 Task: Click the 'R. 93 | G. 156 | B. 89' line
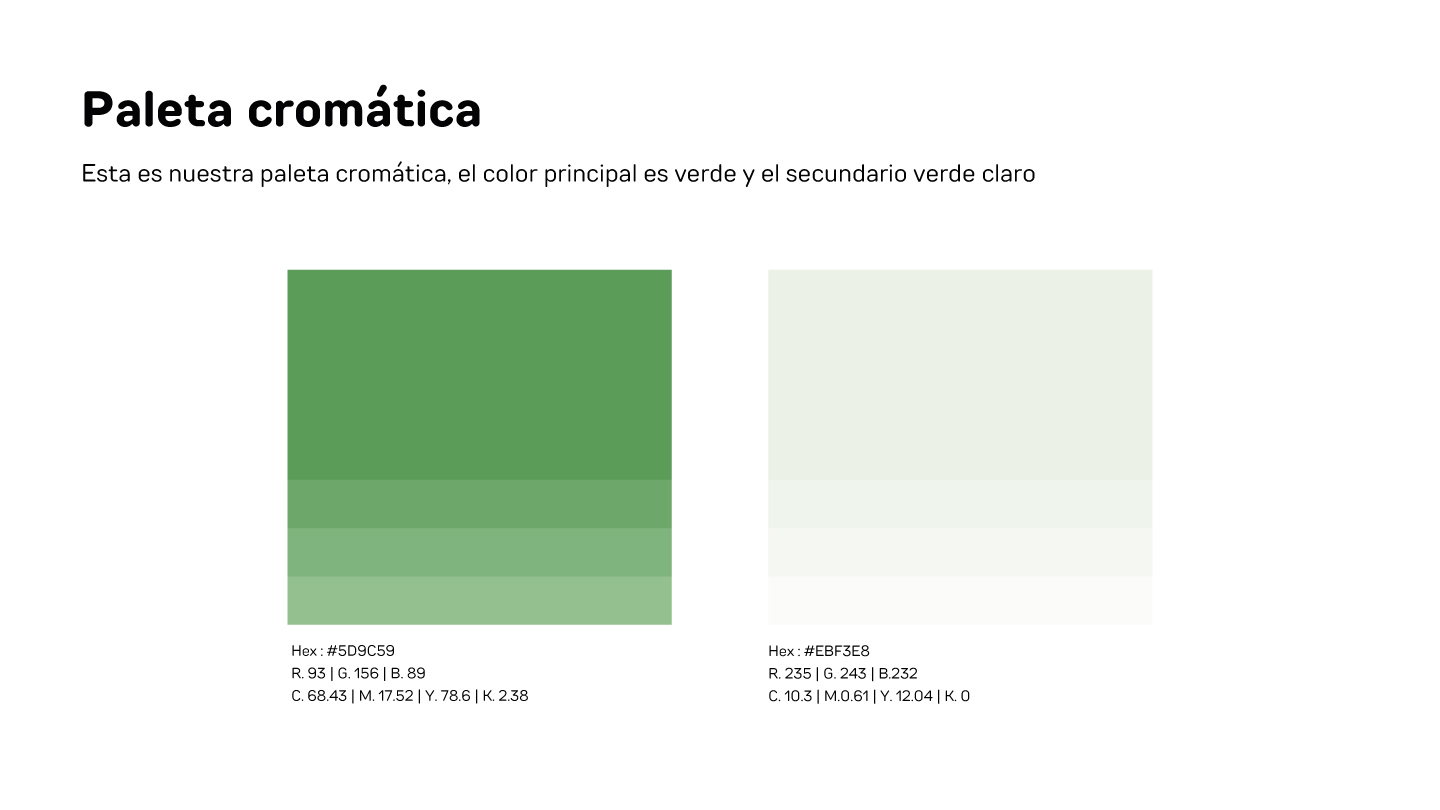pos(358,673)
